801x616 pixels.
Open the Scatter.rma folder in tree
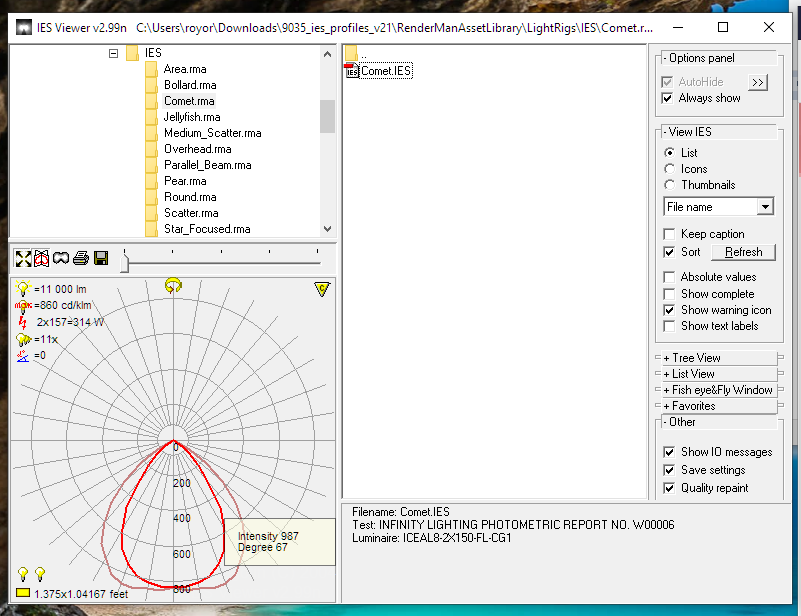(x=191, y=213)
